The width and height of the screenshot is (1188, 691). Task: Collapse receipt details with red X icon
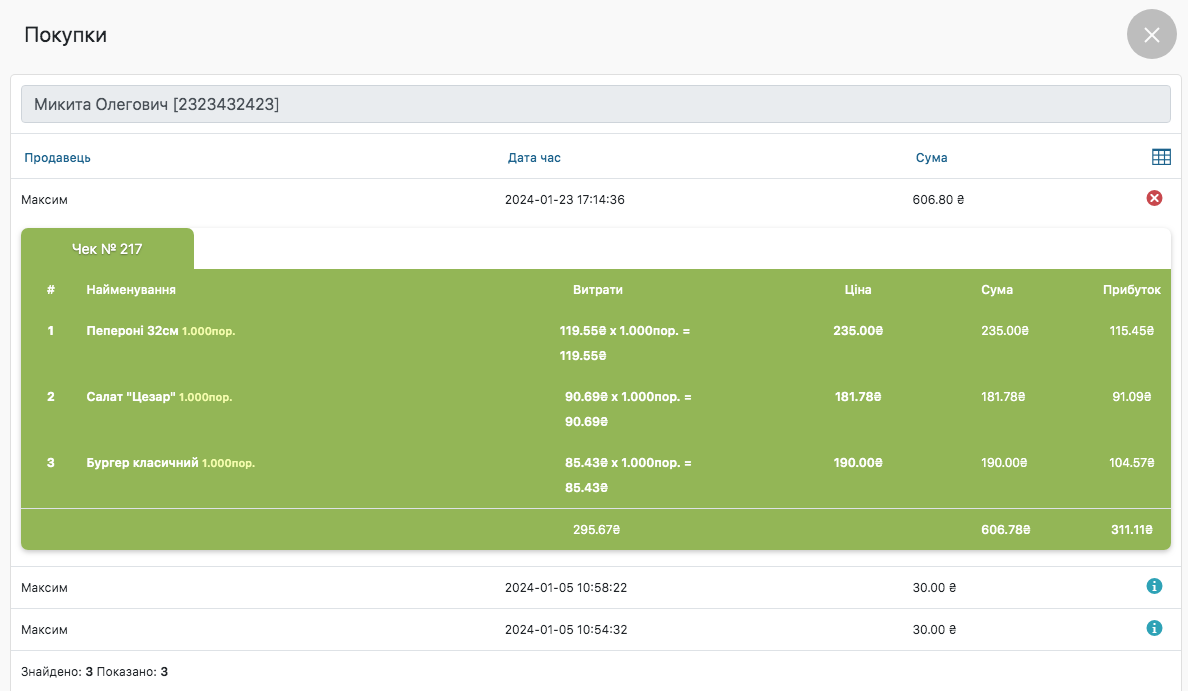tap(1153, 198)
